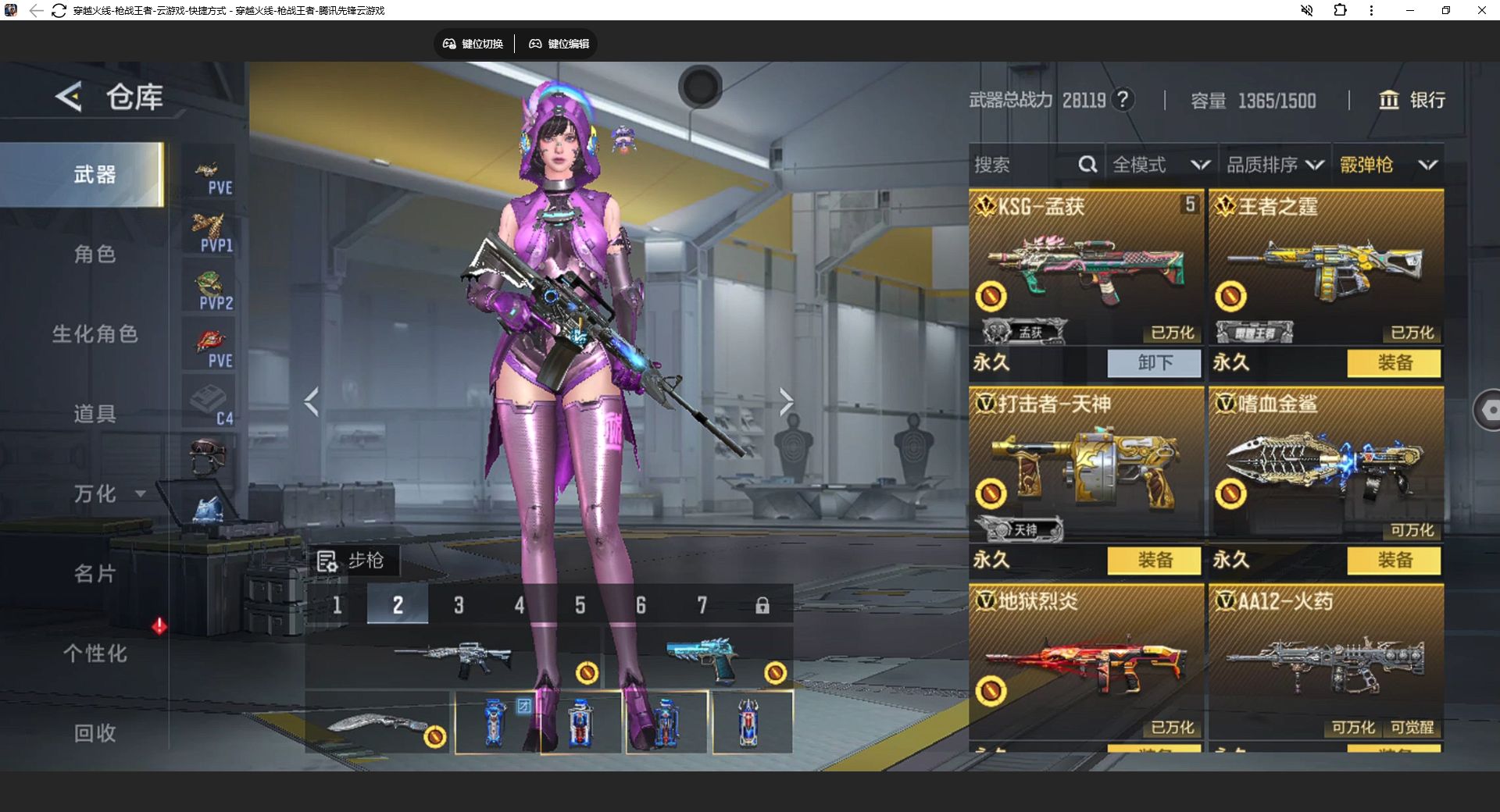Open the title bar three-dot menu
Image resolution: width=1500 pixels, height=812 pixels.
tap(1371, 10)
